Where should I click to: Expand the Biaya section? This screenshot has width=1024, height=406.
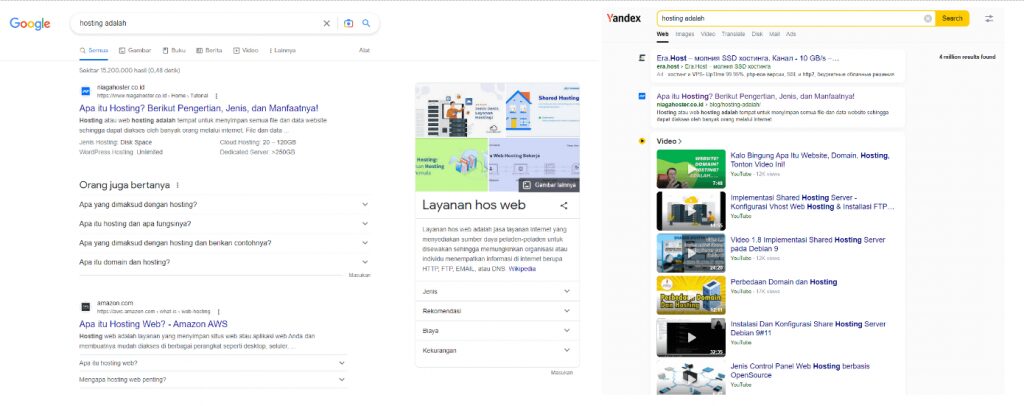click(x=497, y=331)
